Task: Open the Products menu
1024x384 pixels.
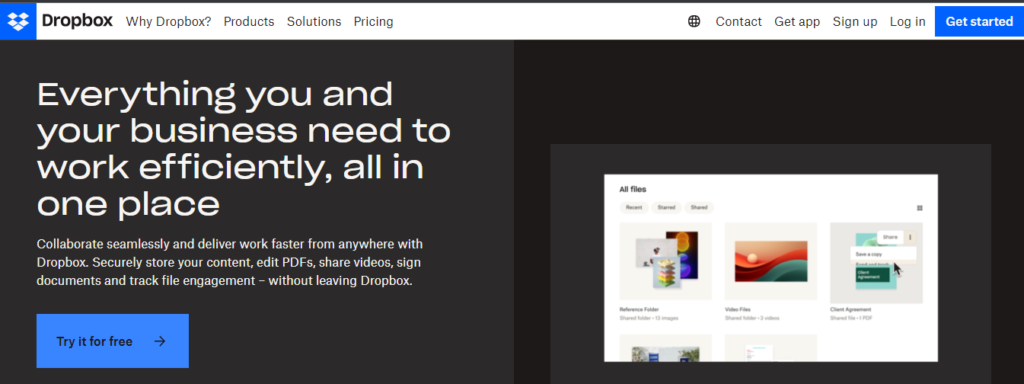Action: coord(249,22)
